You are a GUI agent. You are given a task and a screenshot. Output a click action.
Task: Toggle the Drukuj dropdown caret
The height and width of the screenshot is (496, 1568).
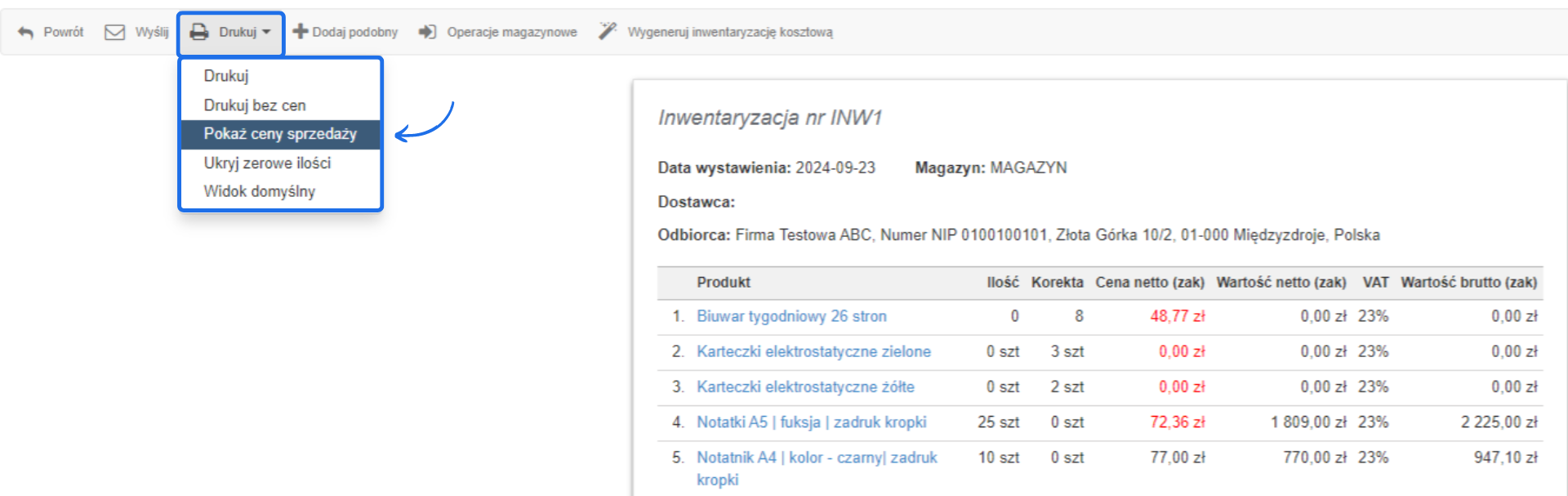pos(266,32)
